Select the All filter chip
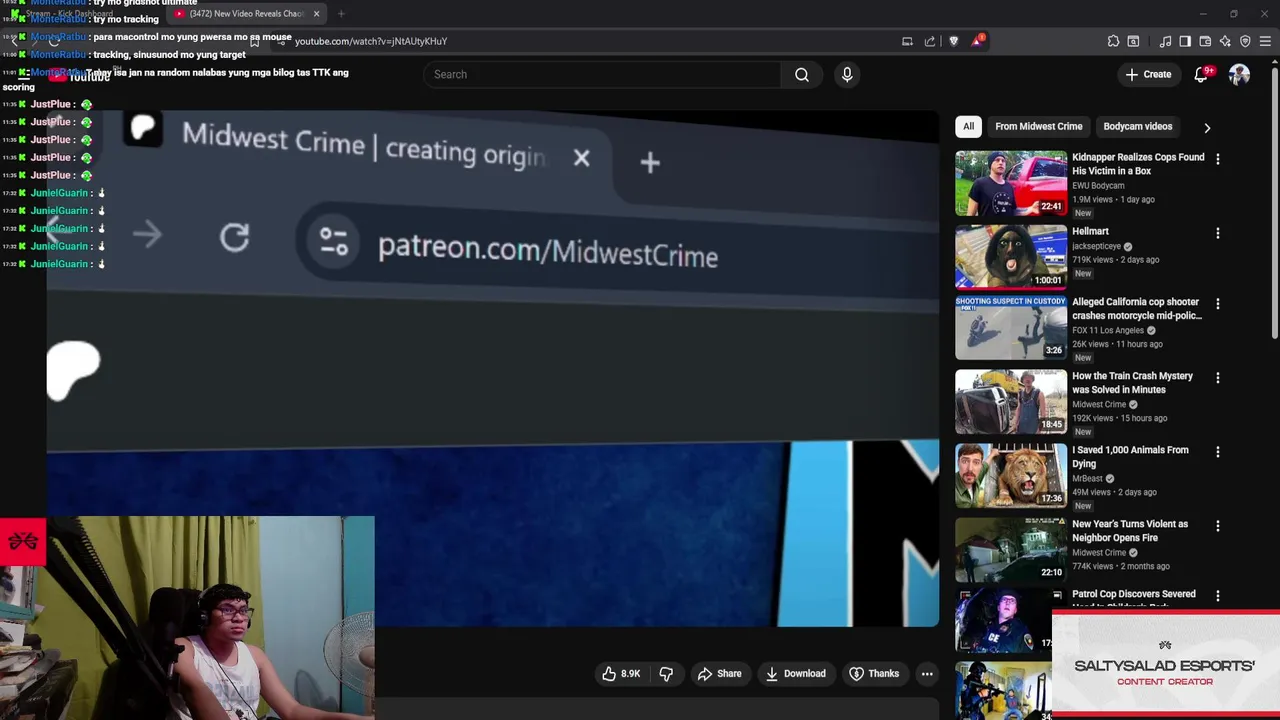This screenshot has width=1280, height=720. tap(968, 126)
